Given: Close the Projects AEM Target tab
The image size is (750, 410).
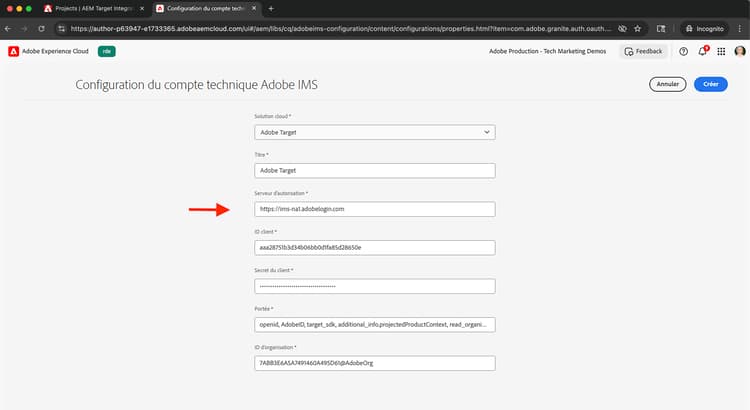Looking at the screenshot, I should coord(142,9).
